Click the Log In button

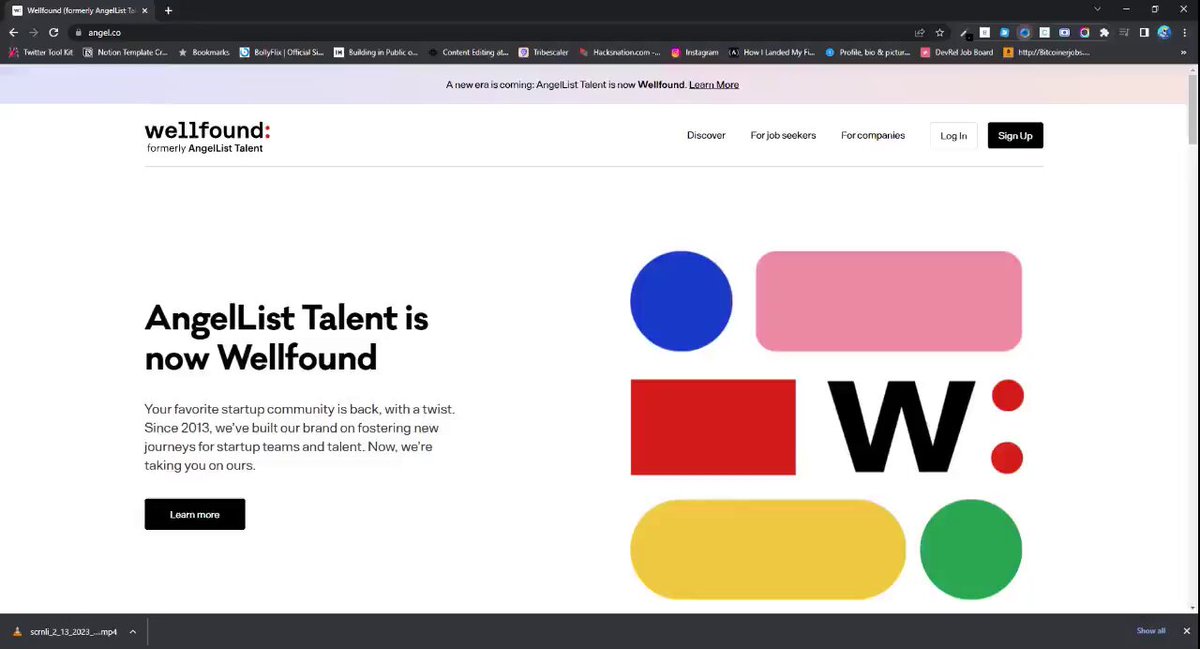(x=953, y=136)
